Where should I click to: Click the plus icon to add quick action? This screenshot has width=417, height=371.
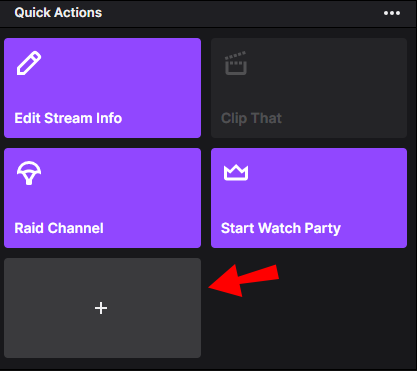click(x=101, y=308)
